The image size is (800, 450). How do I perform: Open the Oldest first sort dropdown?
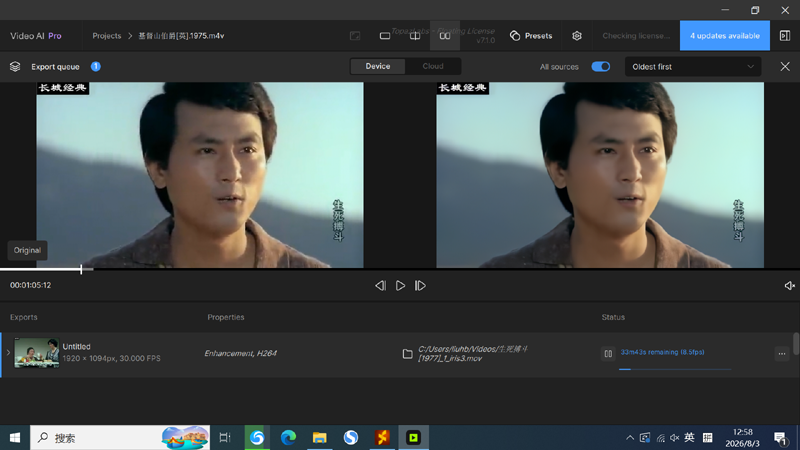693,66
